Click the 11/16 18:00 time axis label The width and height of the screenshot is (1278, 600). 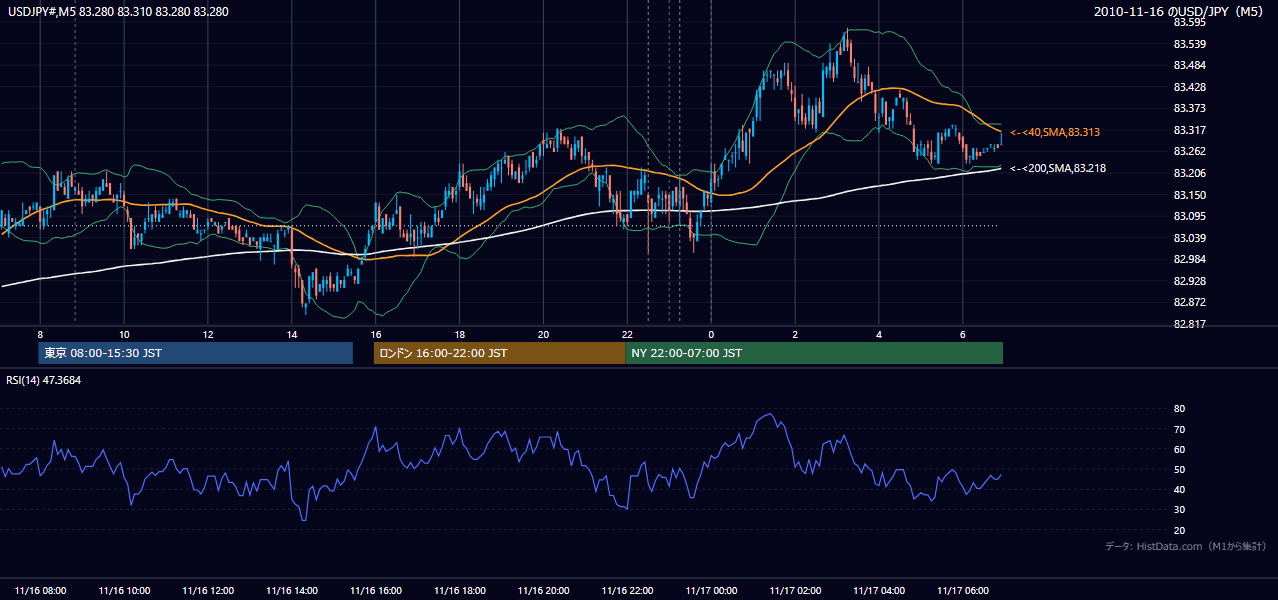tap(460, 591)
